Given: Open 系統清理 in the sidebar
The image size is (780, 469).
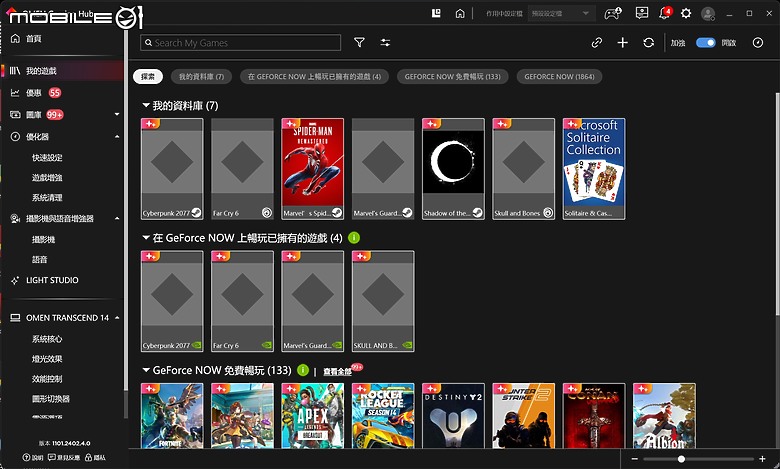Looking at the screenshot, I should click(47, 197).
